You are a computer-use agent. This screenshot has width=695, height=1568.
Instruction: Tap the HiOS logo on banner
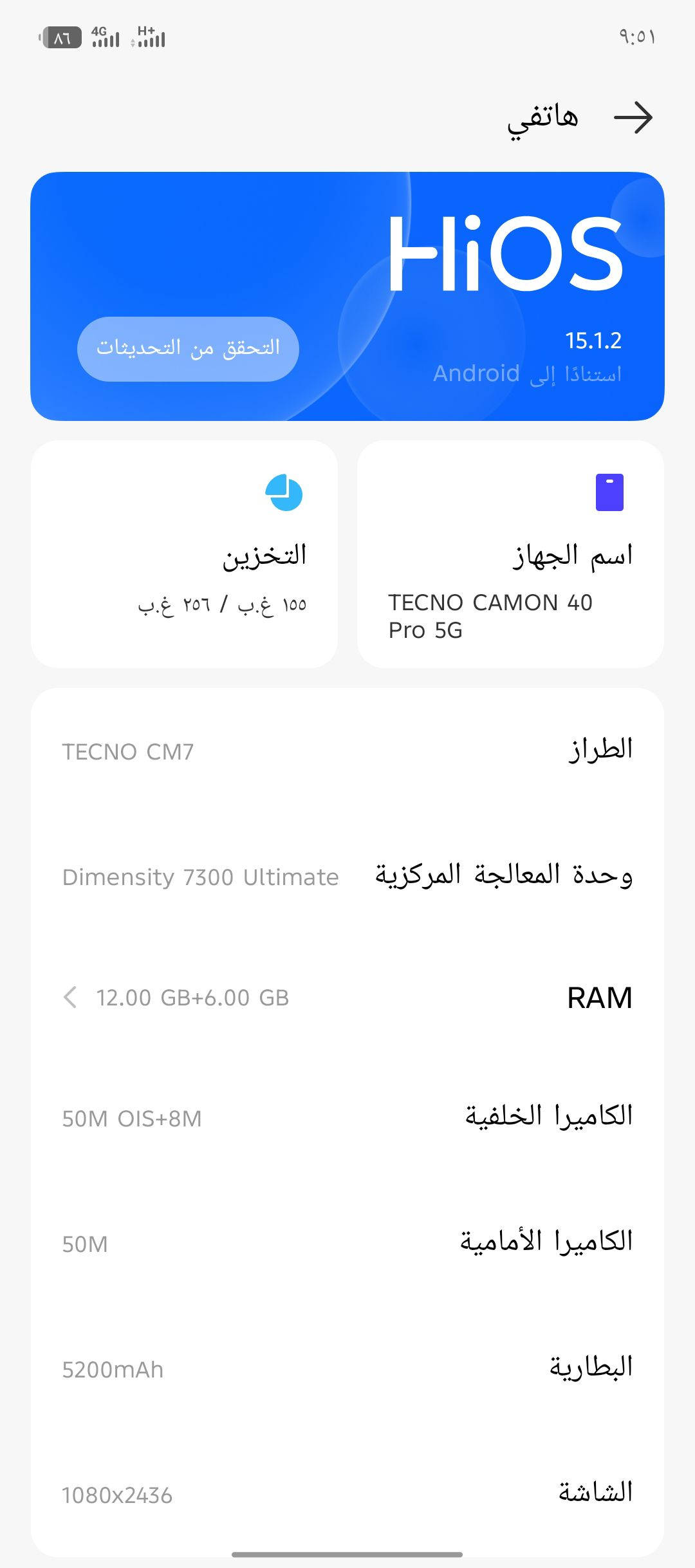[x=505, y=254]
